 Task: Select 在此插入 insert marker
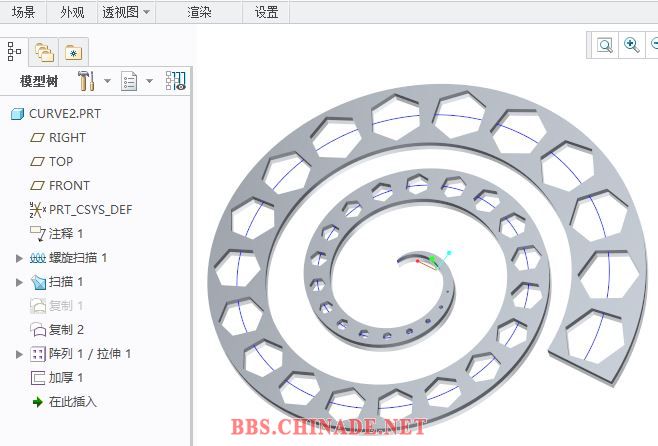tap(73, 402)
